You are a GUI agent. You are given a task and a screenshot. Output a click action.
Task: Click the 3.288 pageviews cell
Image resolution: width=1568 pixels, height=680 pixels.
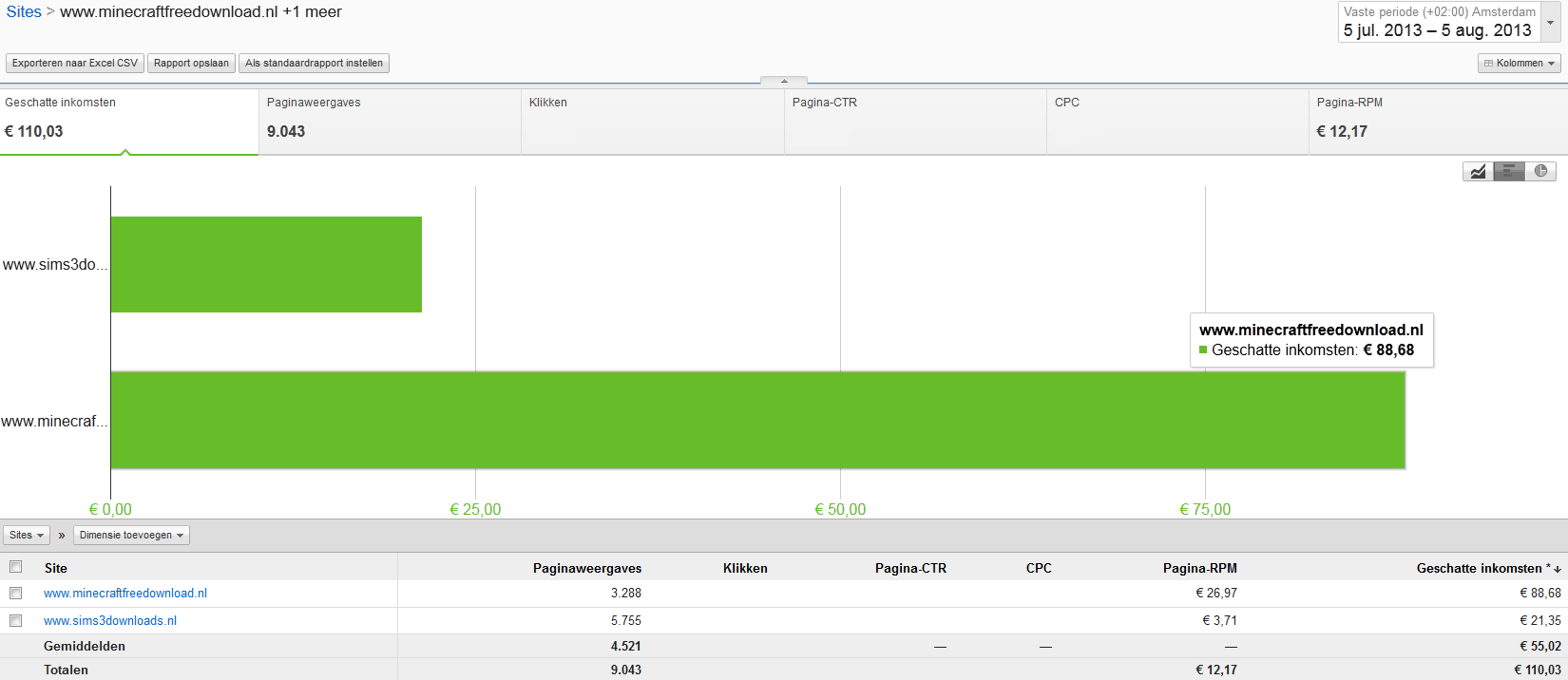point(626,594)
